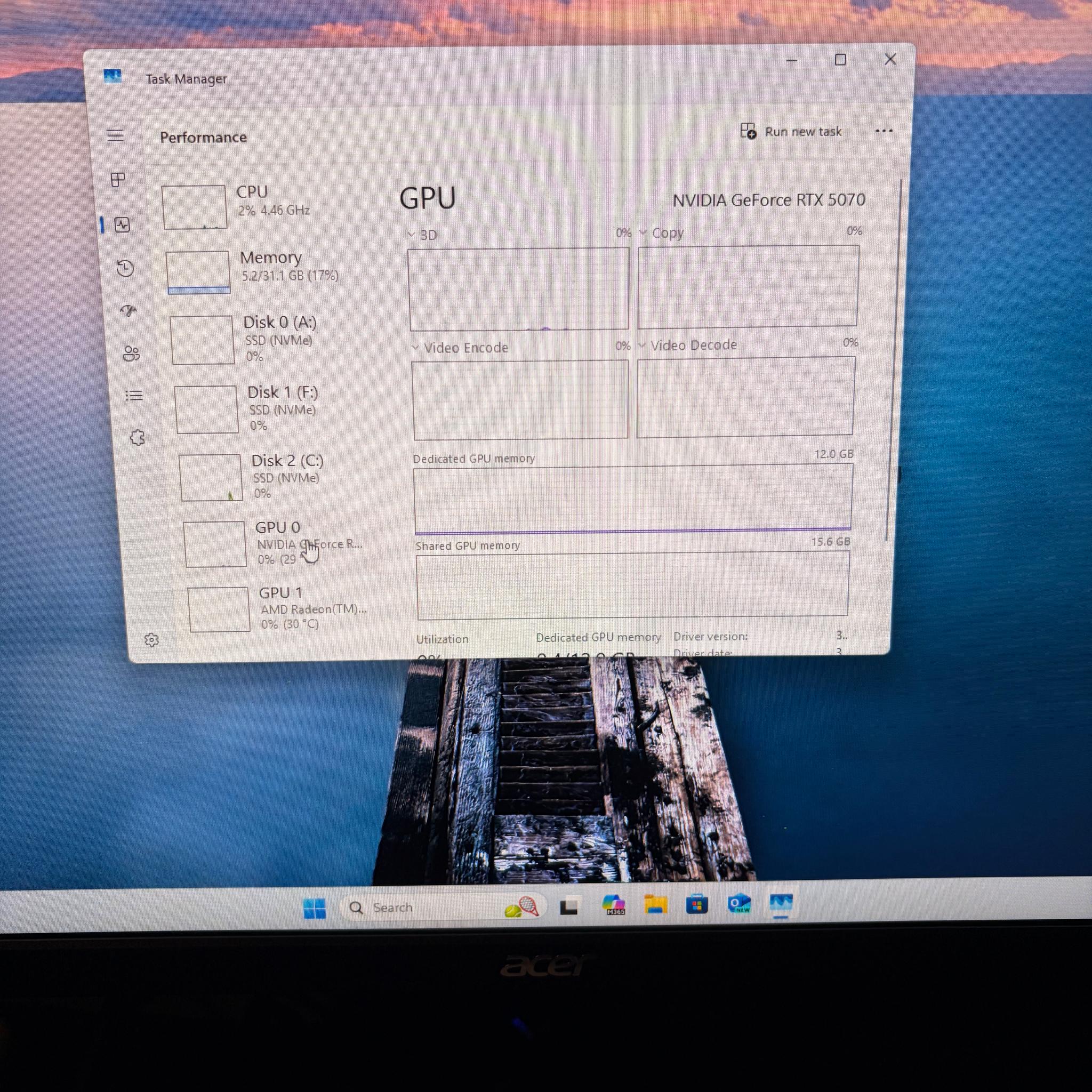Viewport: 1092px width, 1092px height.
Task: Launch Microsoft 365 Copilot from taskbar
Action: click(x=613, y=905)
